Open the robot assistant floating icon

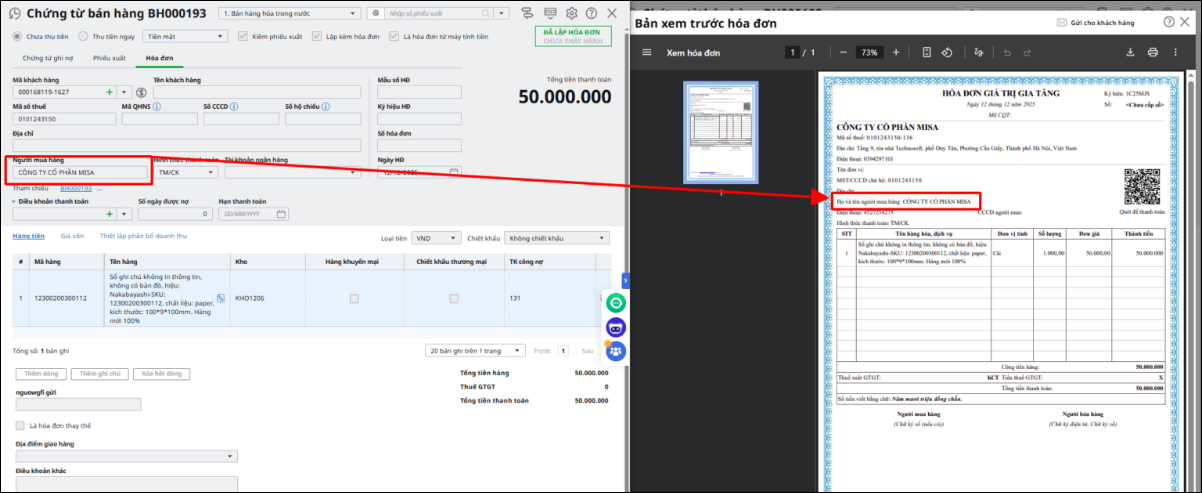pyautogui.click(x=616, y=326)
